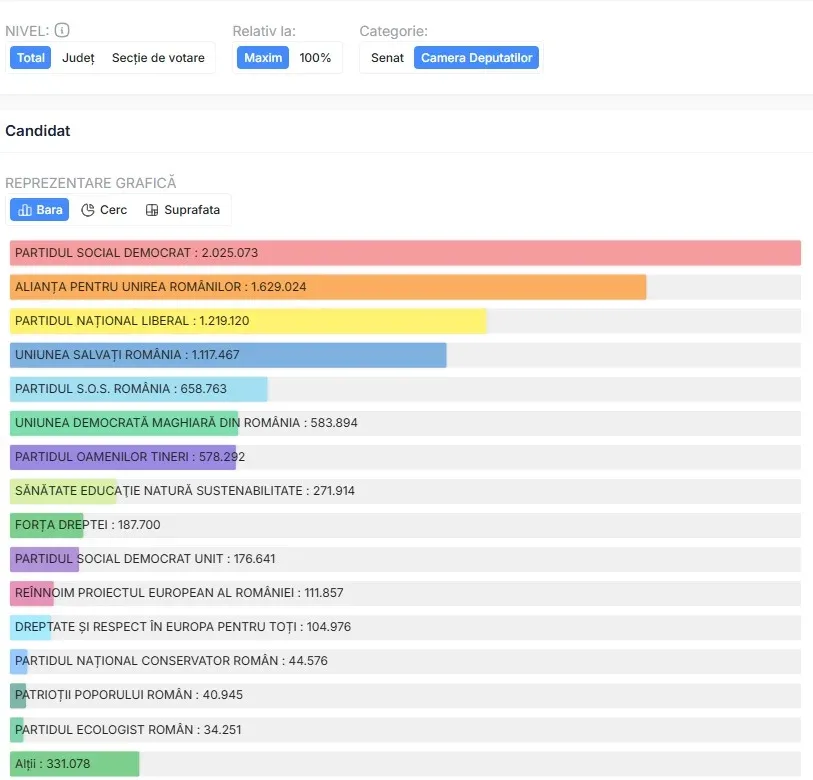Click the purple Partidul Oamenilor Tineri bar
The image size is (813, 780).
pyautogui.click(x=123, y=457)
